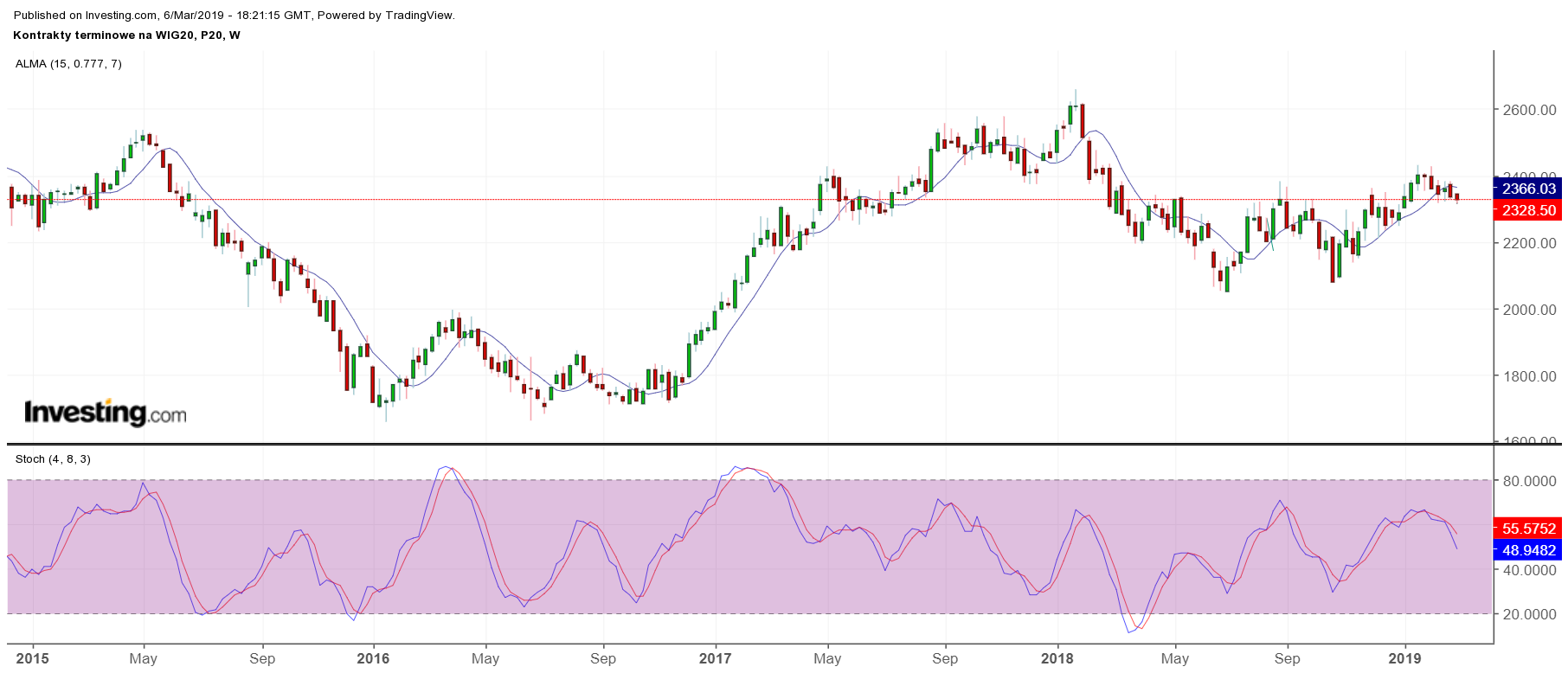This screenshot has width=1568, height=673.
Task: Click the 2016 label on the time axis
Action: [374, 658]
